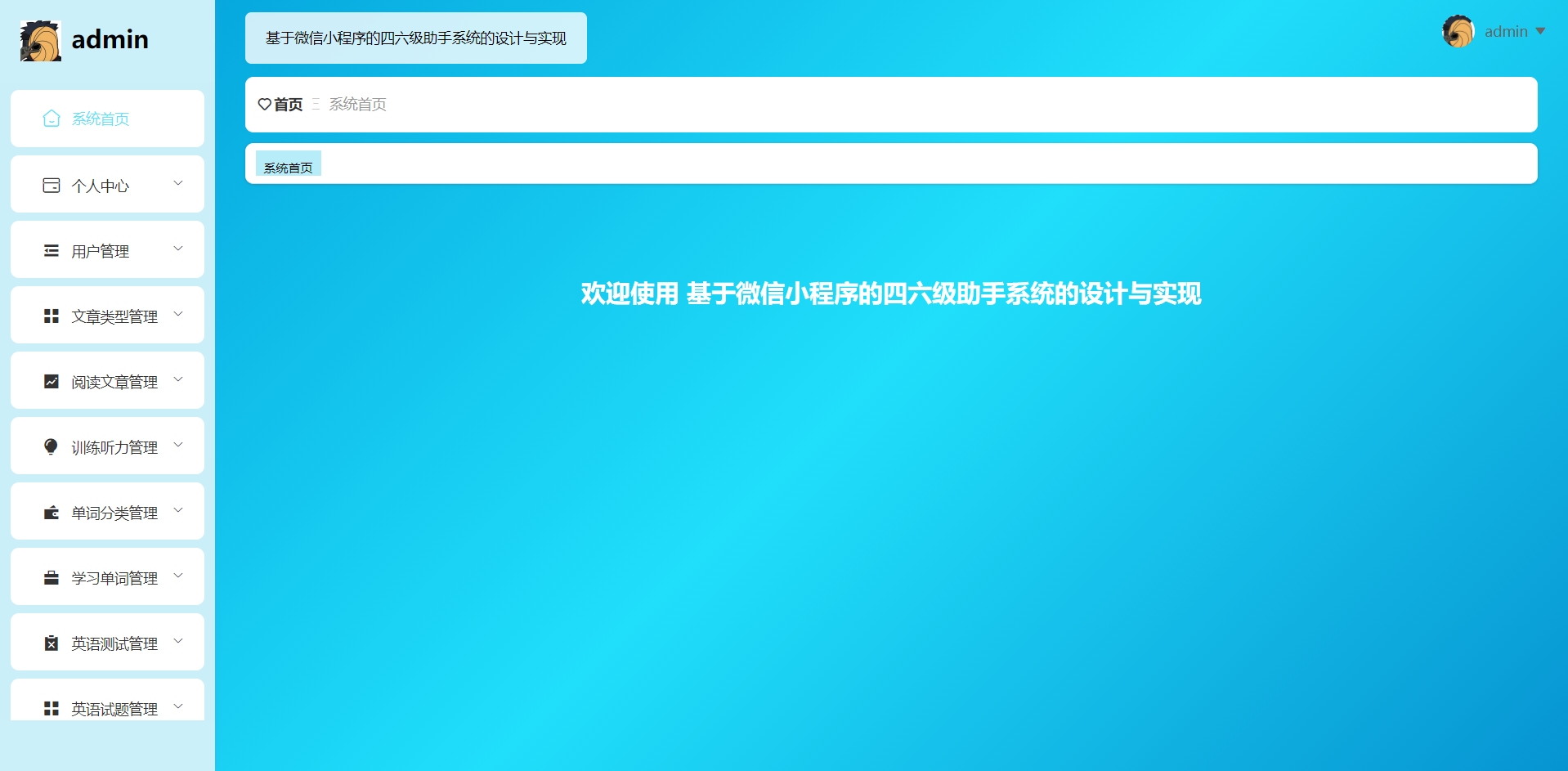Open the 英语试题管理 menu item
Viewport: 1568px width, 771px height.
[107, 700]
